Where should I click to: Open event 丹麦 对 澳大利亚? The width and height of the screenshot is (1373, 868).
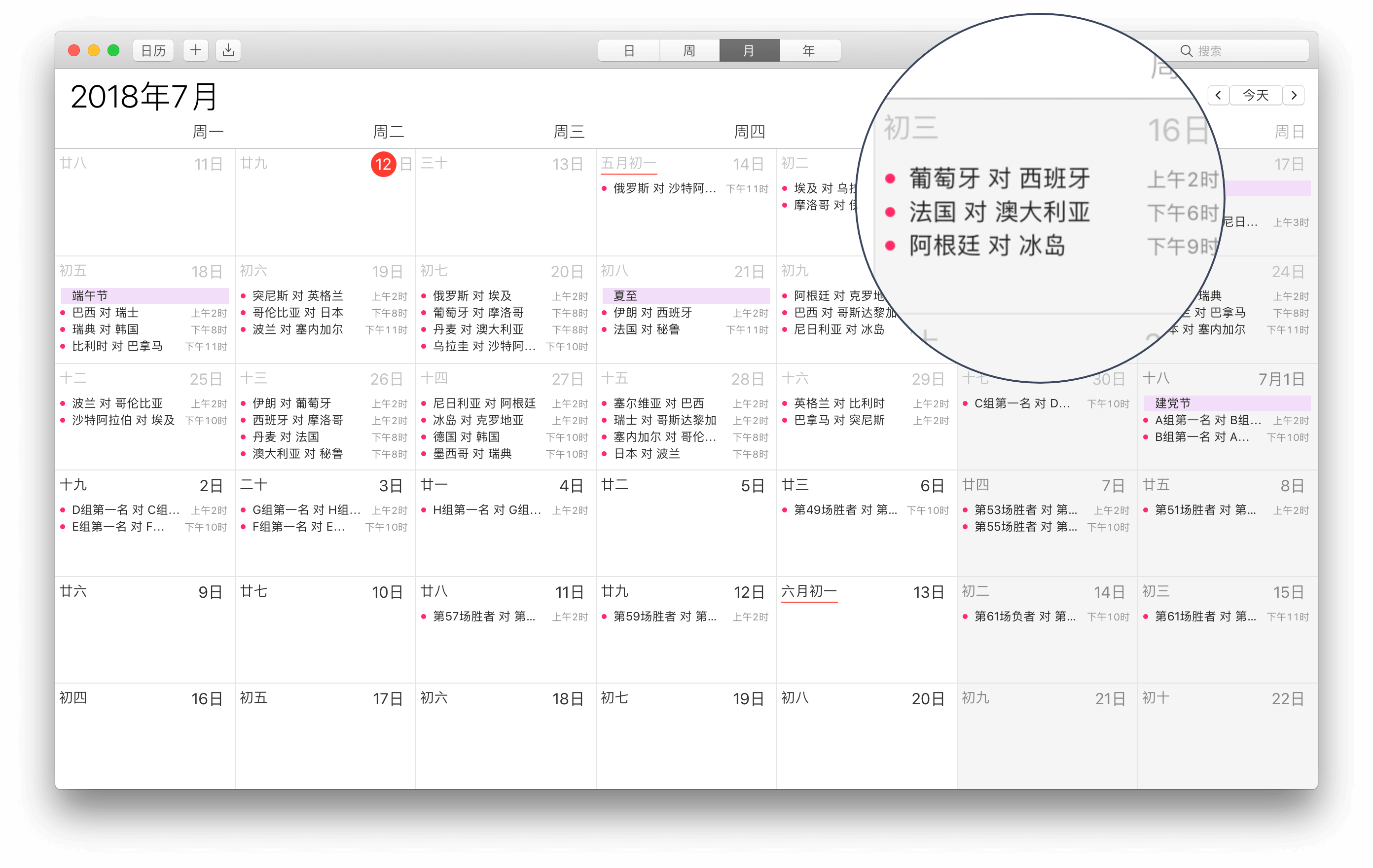(505, 329)
